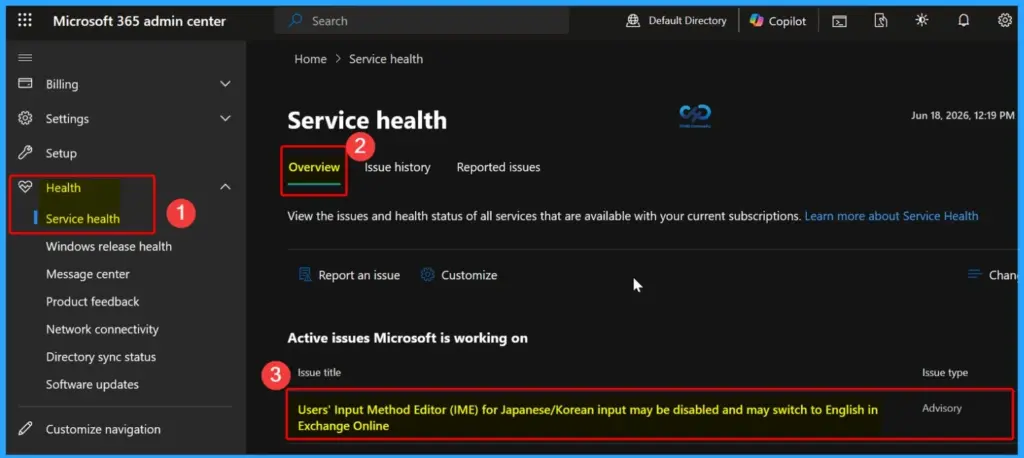Viewport: 1024px width, 458px height.
Task: Open Software updates
Action: click(92, 384)
